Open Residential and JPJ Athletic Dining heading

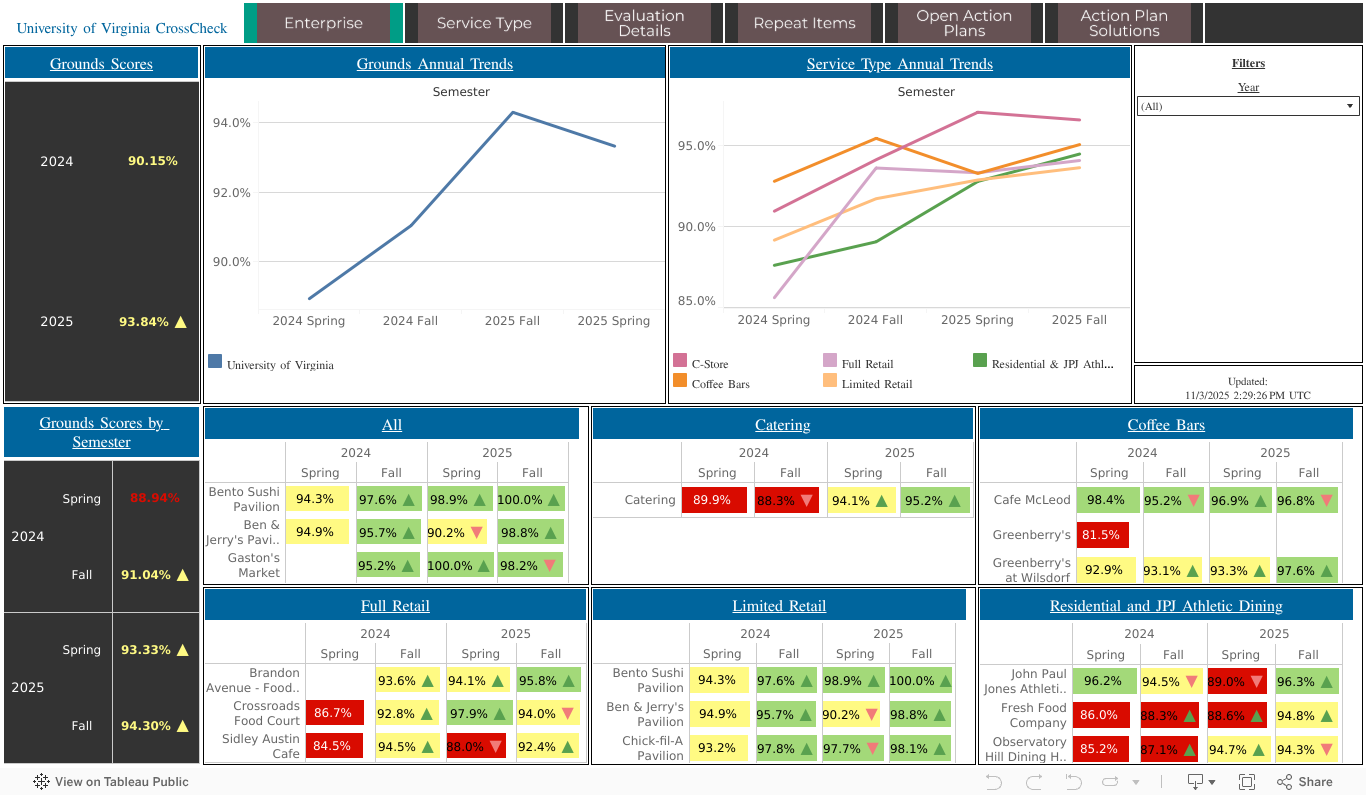coord(1166,606)
